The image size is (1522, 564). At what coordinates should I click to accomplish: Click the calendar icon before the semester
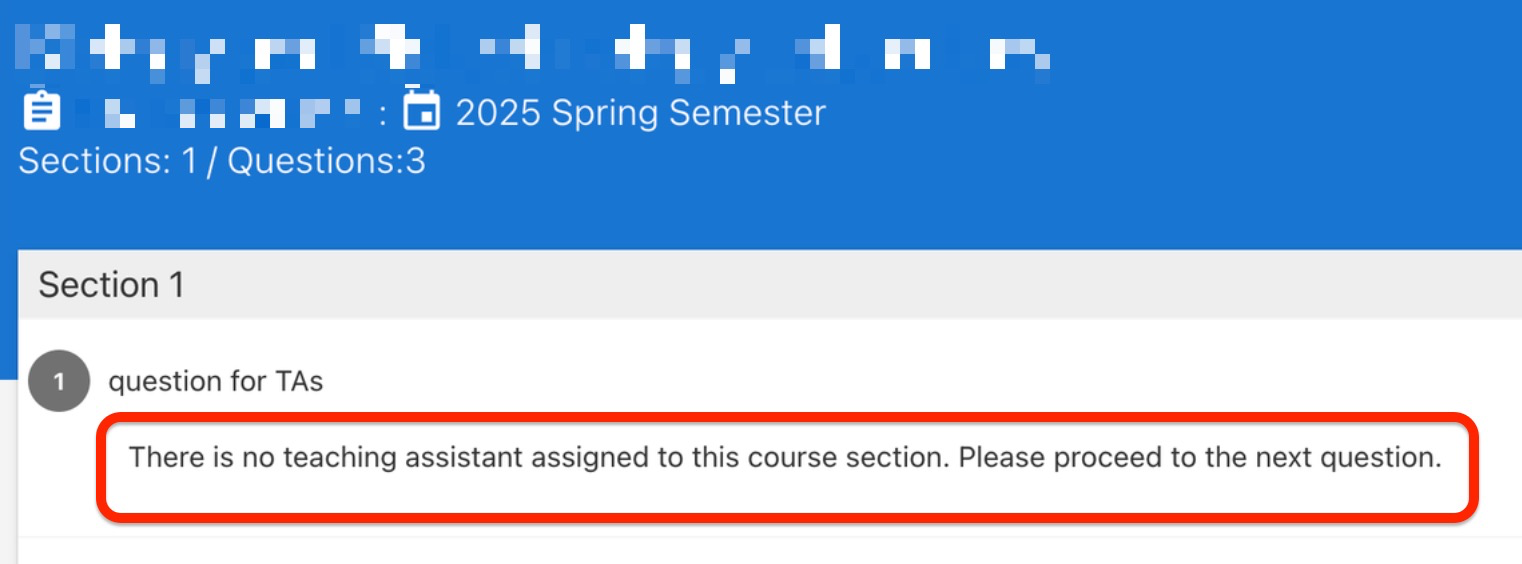pyautogui.click(x=422, y=111)
